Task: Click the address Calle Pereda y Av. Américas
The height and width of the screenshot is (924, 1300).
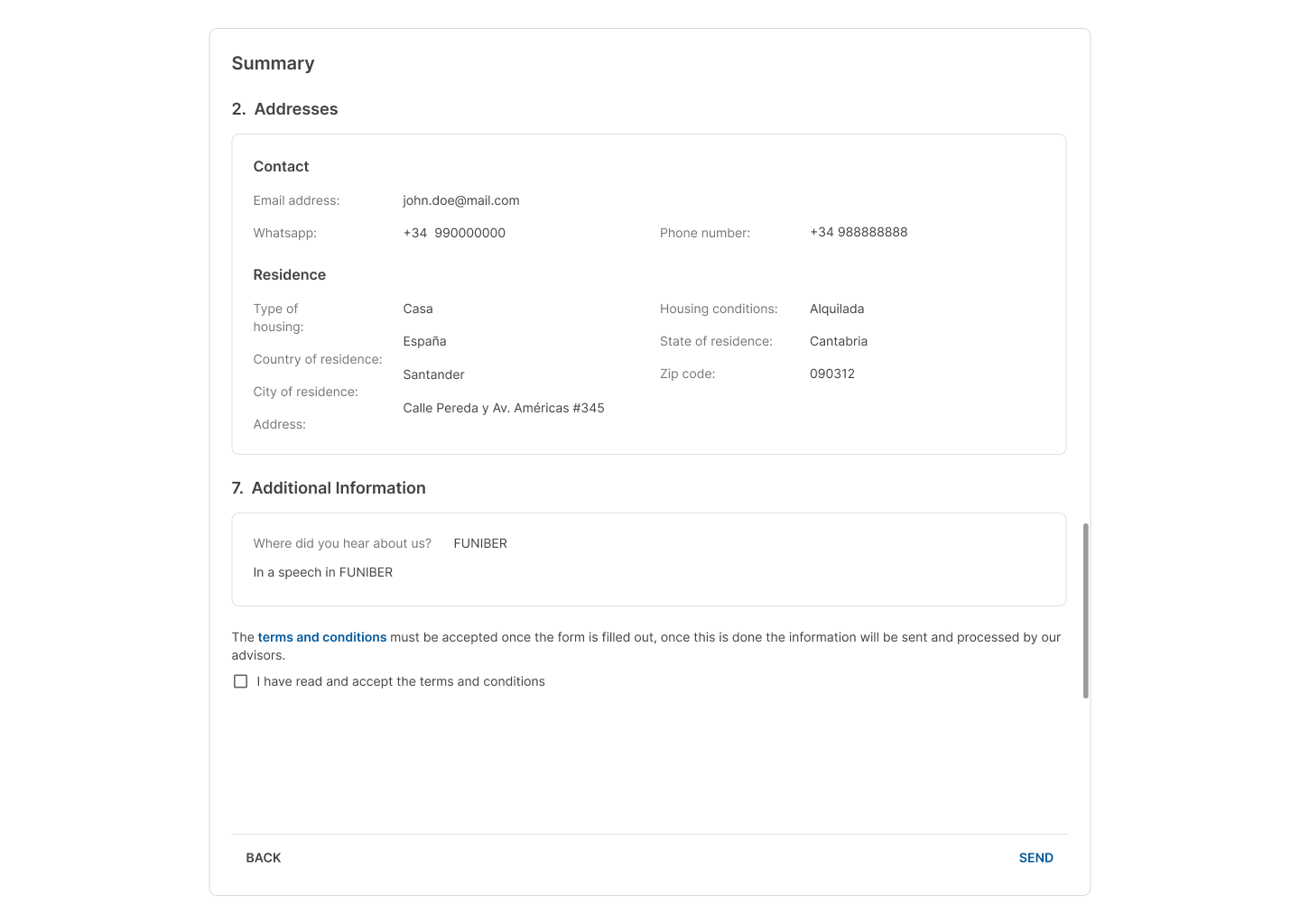Action: tap(504, 408)
